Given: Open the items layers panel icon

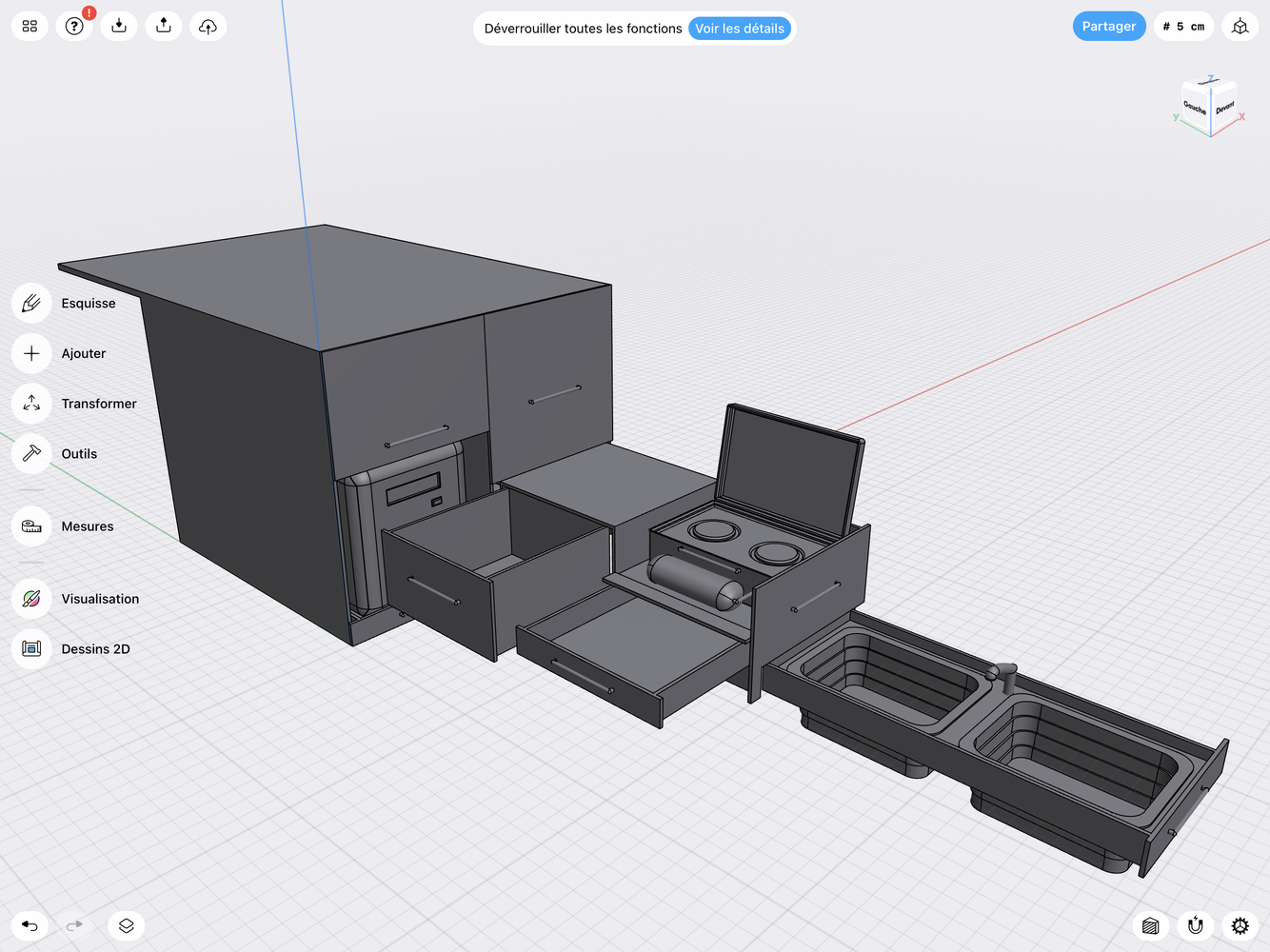Looking at the screenshot, I should pyautogui.click(x=127, y=925).
